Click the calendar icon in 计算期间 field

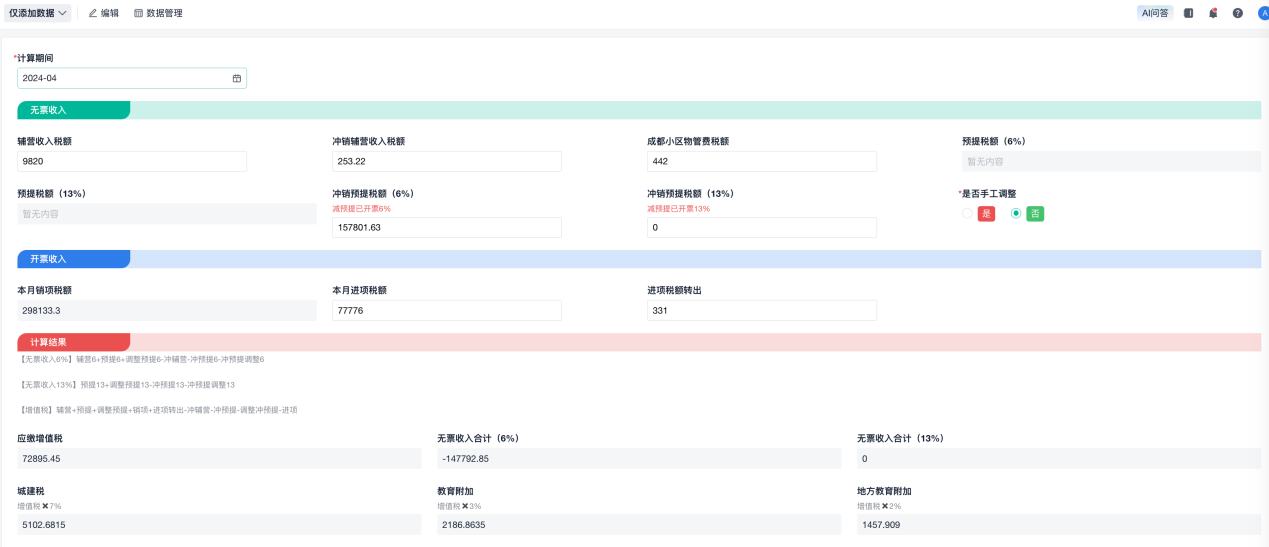[237, 78]
